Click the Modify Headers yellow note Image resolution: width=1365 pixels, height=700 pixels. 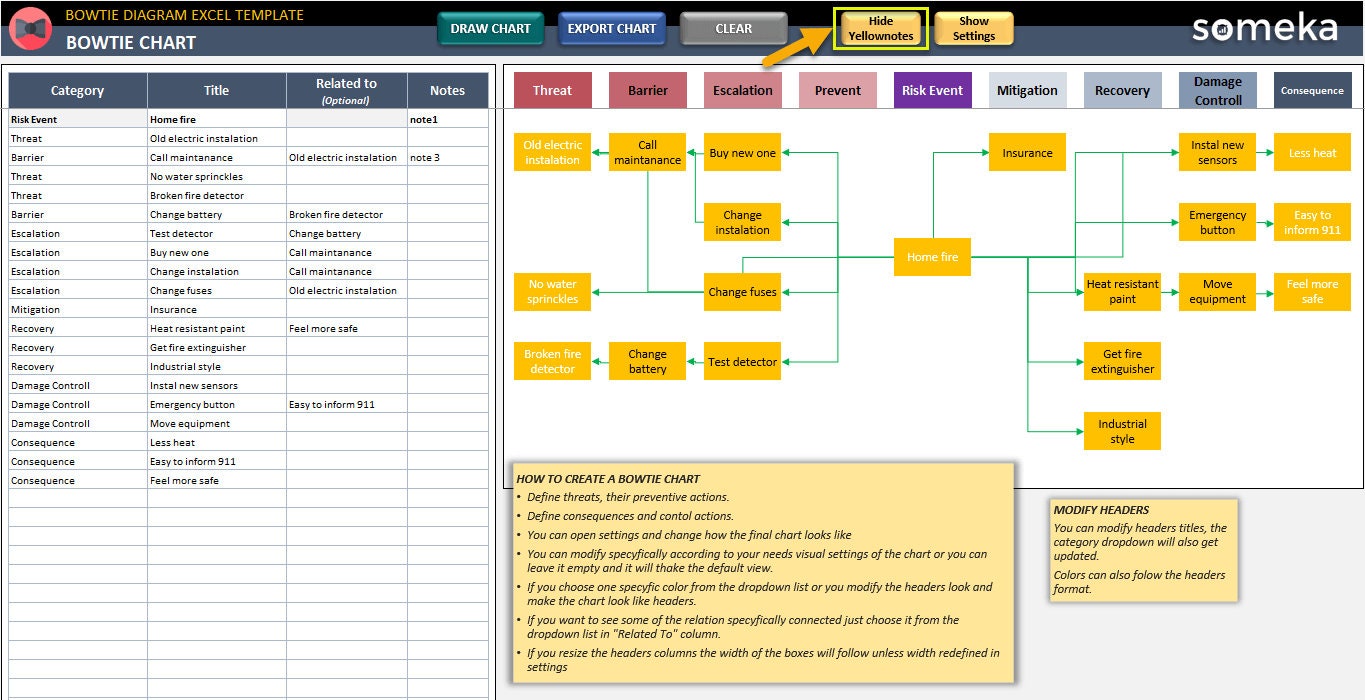tap(1143, 551)
